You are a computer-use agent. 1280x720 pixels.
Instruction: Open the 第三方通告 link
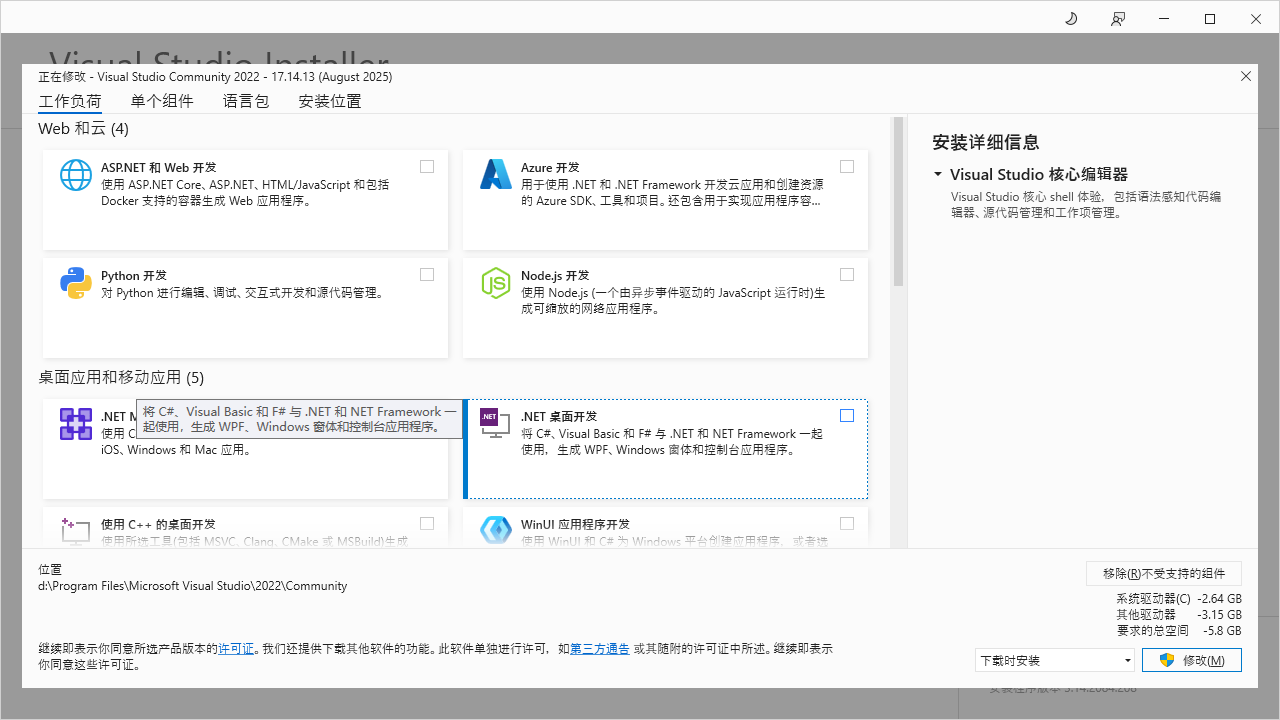pyautogui.click(x=600, y=649)
